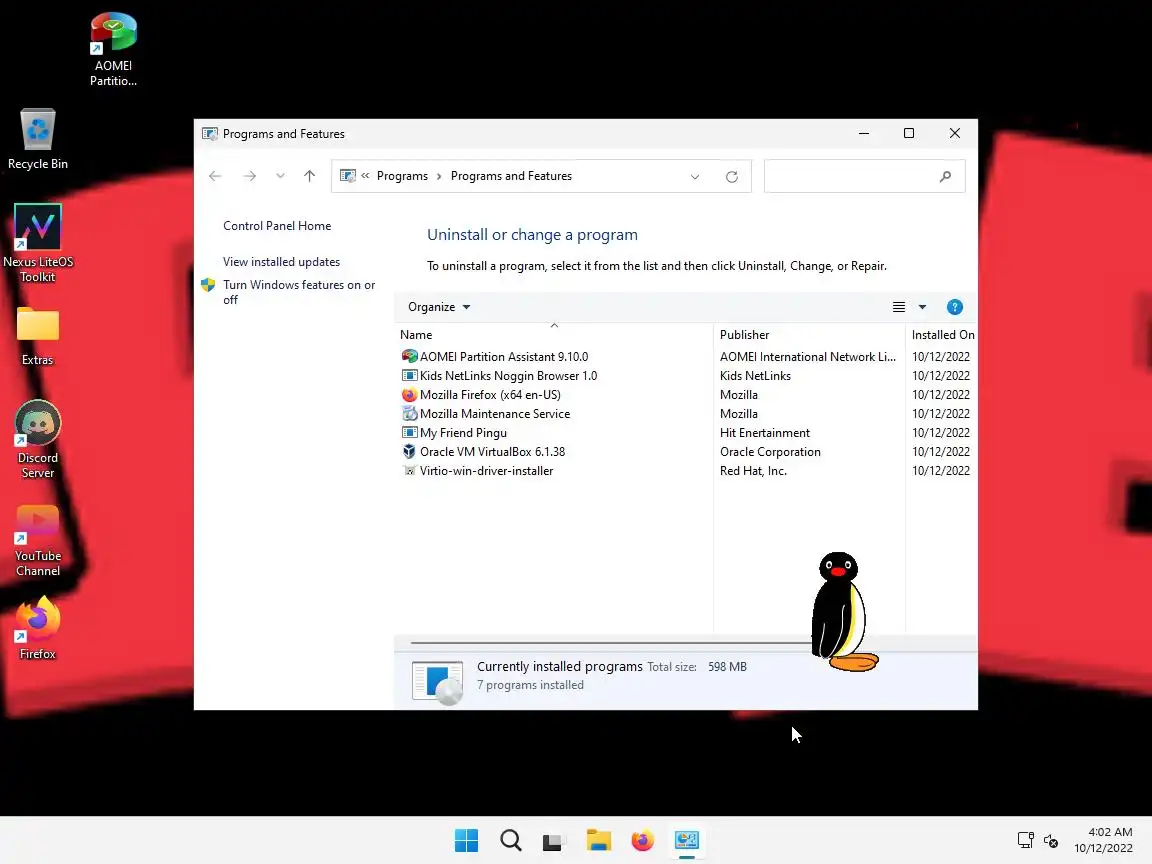Click the Mozilla Maintenance Service icon
The image size is (1152, 864).
(409, 414)
